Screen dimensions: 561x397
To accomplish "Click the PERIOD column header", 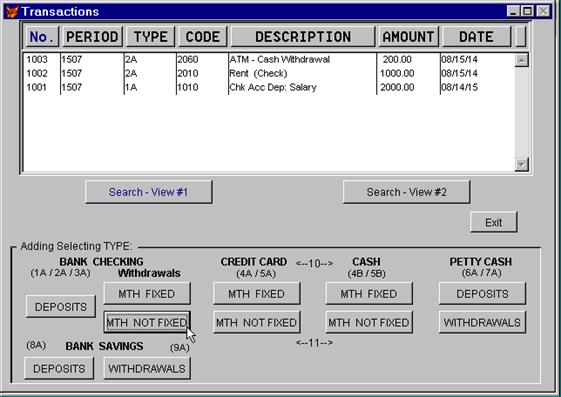I will tap(92, 36).
